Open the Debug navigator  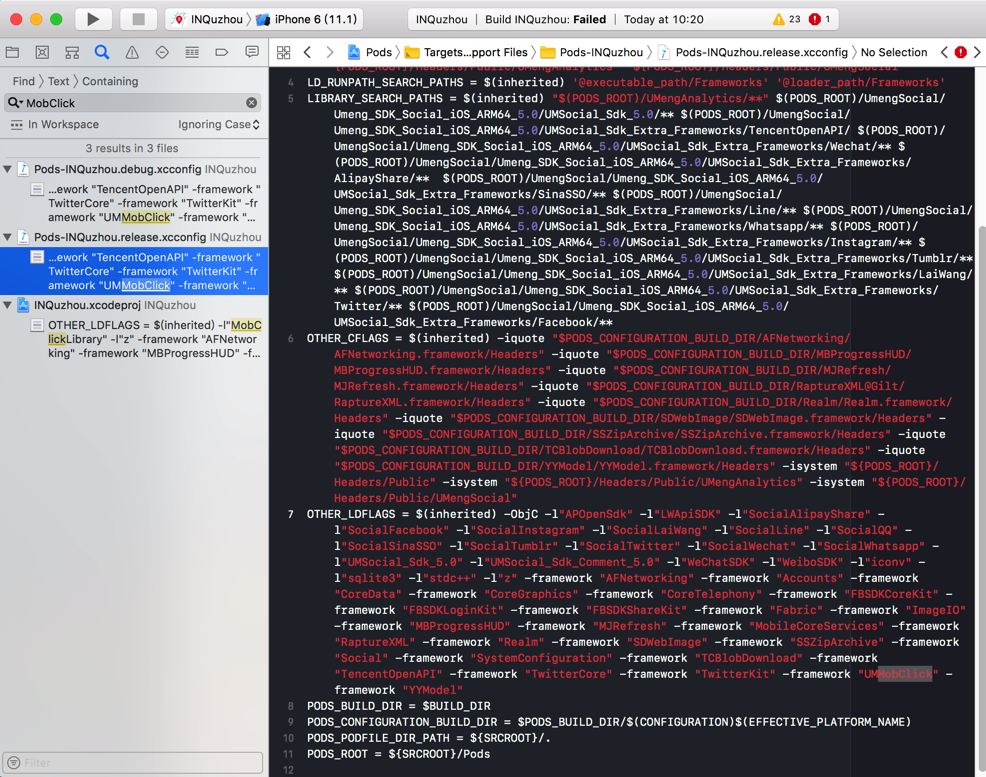(x=192, y=52)
